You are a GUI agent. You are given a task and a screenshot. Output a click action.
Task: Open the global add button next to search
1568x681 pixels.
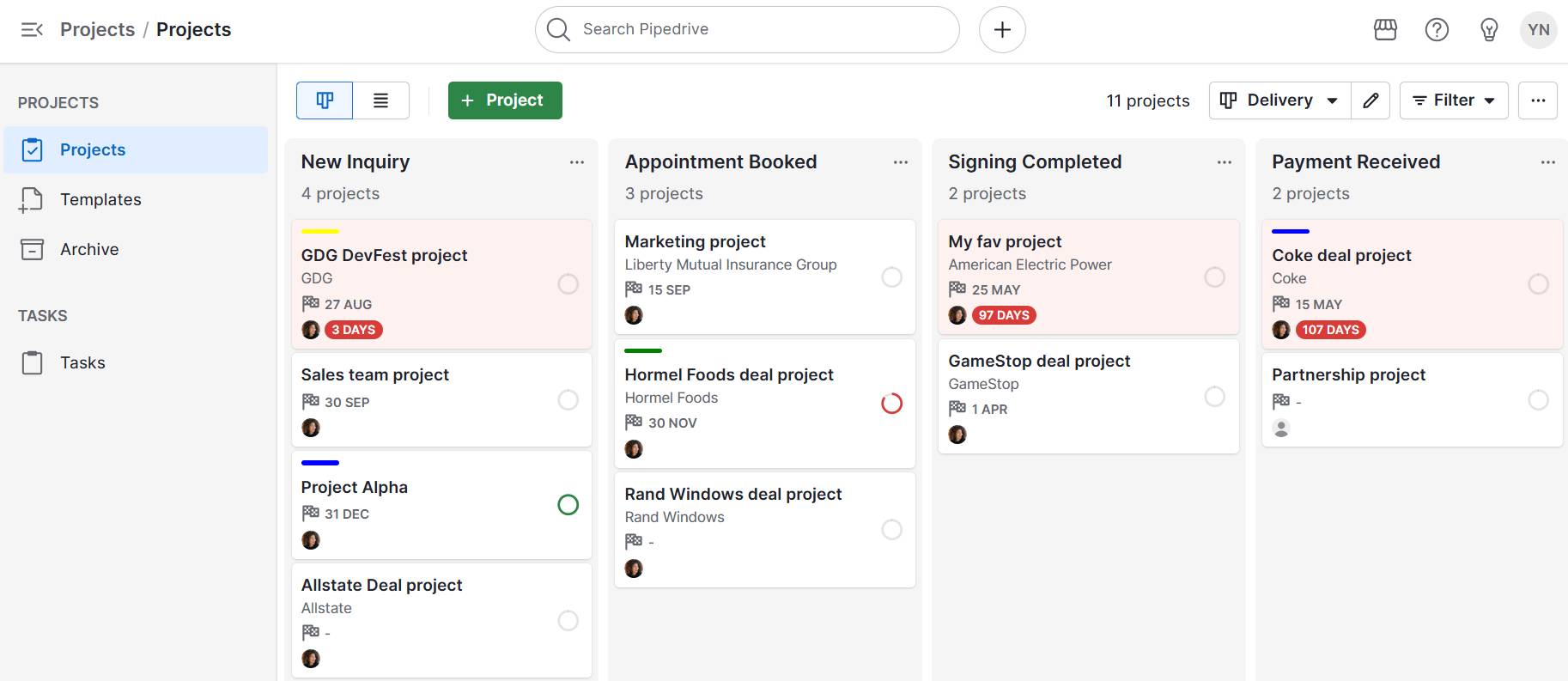point(1001,29)
